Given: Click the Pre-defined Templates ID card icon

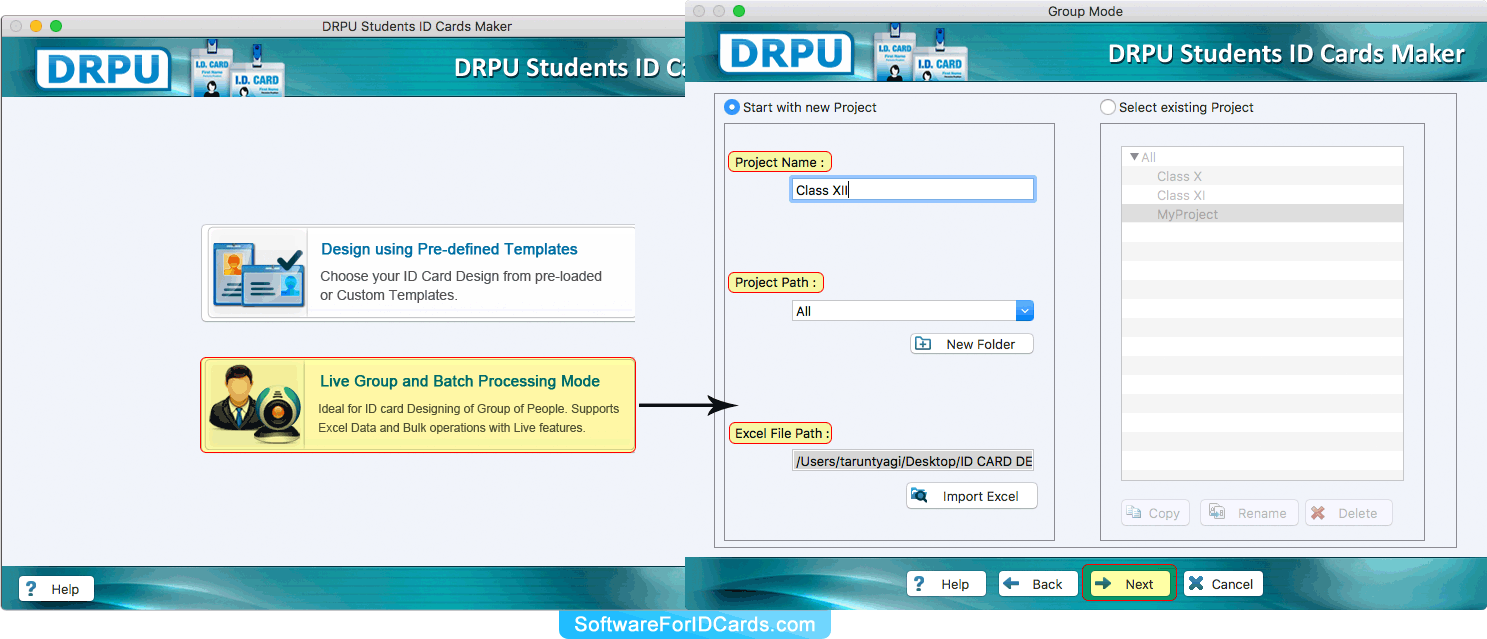Looking at the screenshot, I should click(x=257, y=273).
